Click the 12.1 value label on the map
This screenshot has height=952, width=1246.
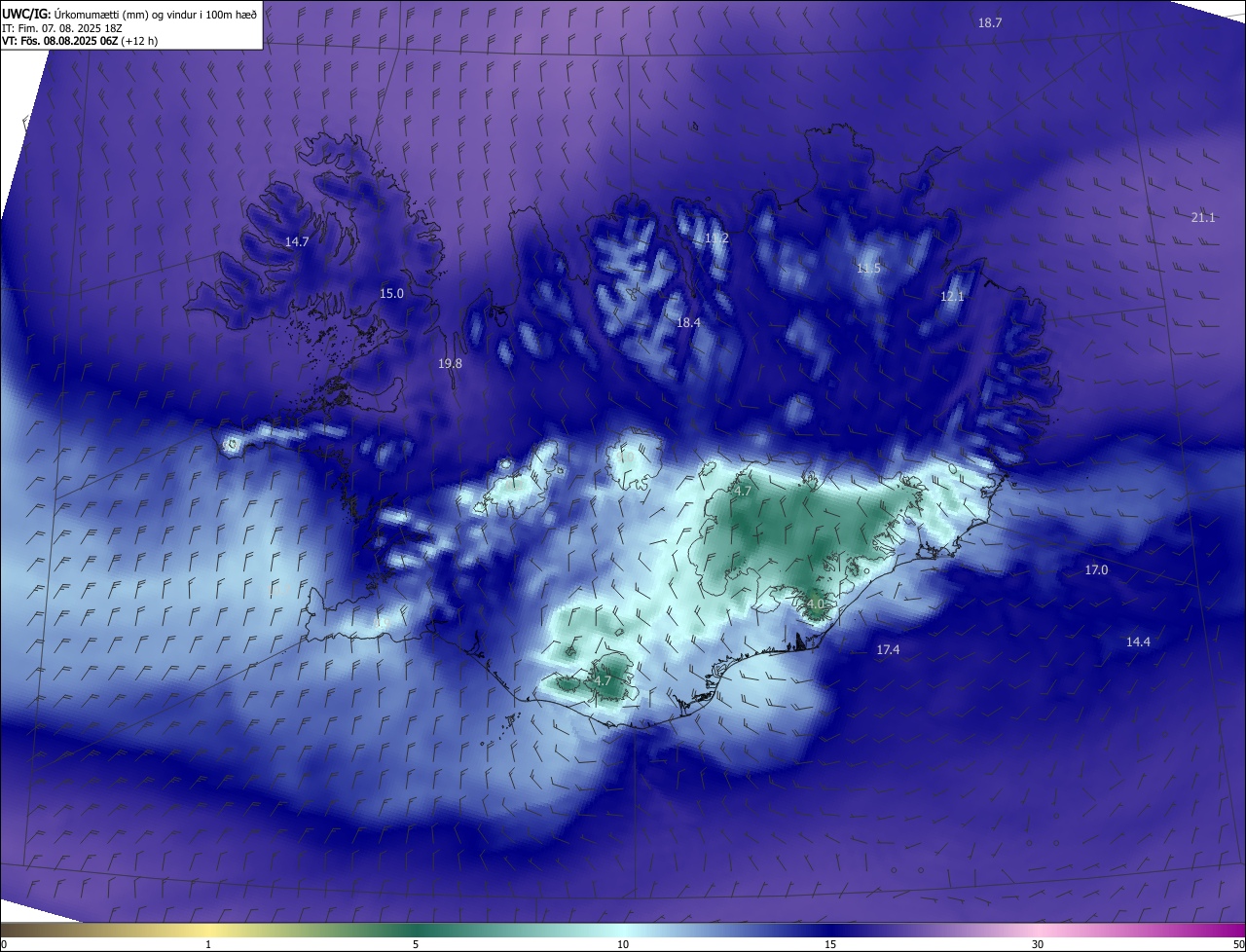pyautogui.click(x=952, y=297)
